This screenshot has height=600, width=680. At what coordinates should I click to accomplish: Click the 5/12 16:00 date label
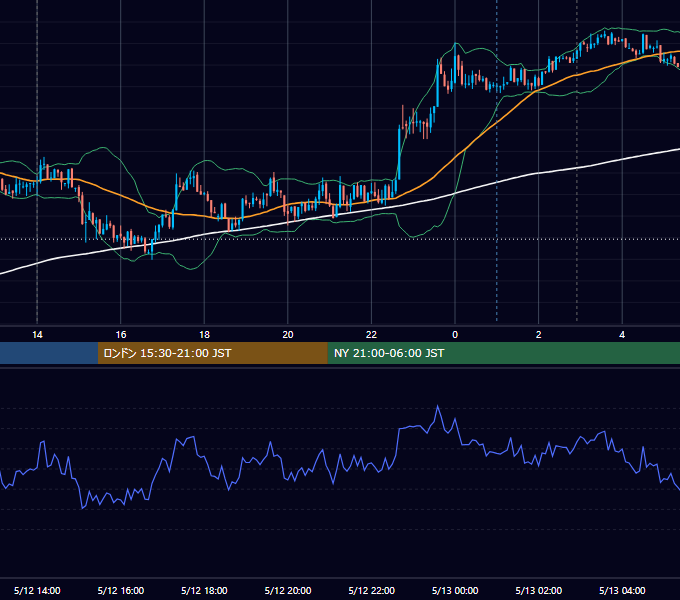[121, 590]
